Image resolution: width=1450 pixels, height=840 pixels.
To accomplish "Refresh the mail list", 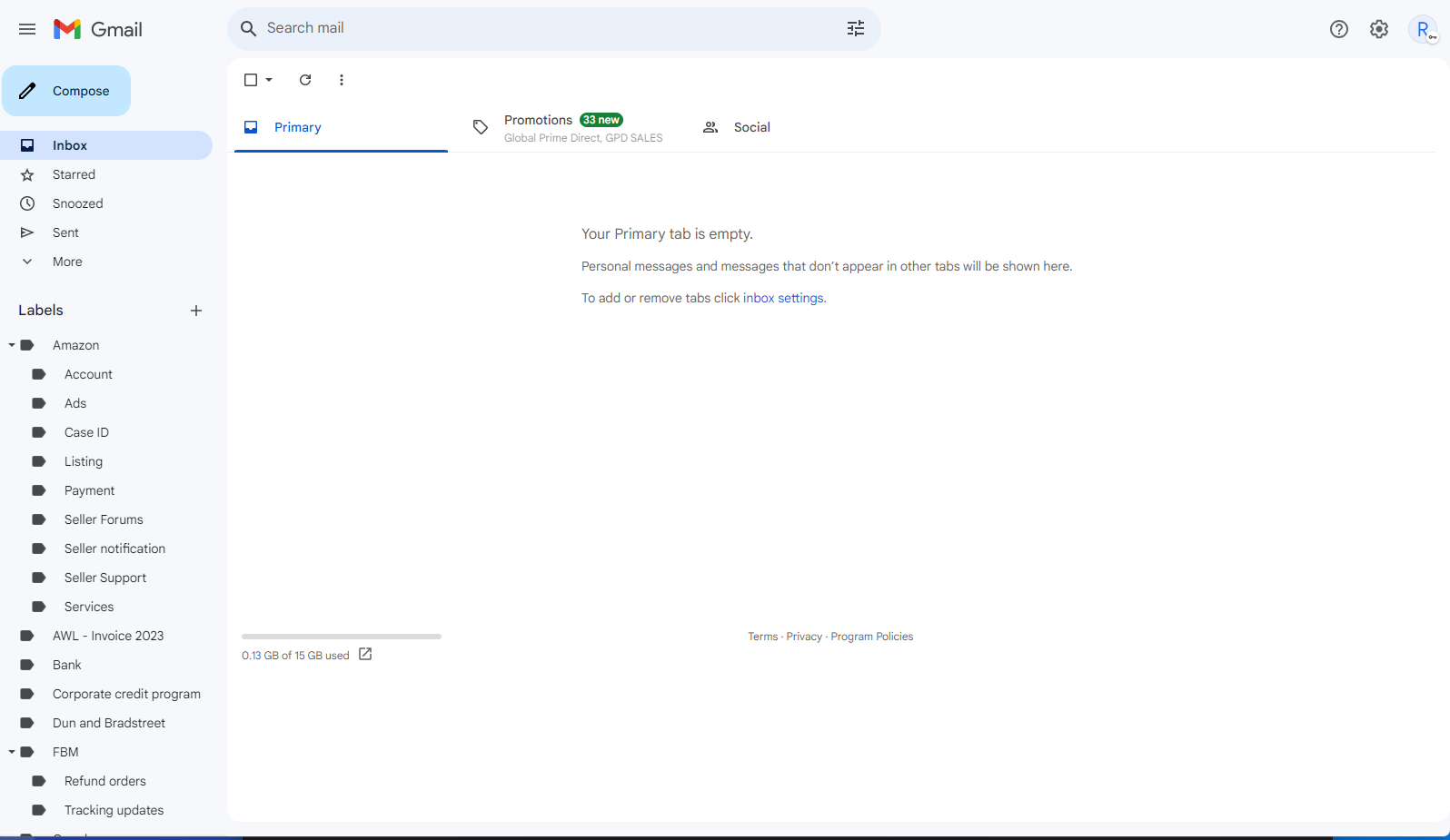I will tap(305, 80).
